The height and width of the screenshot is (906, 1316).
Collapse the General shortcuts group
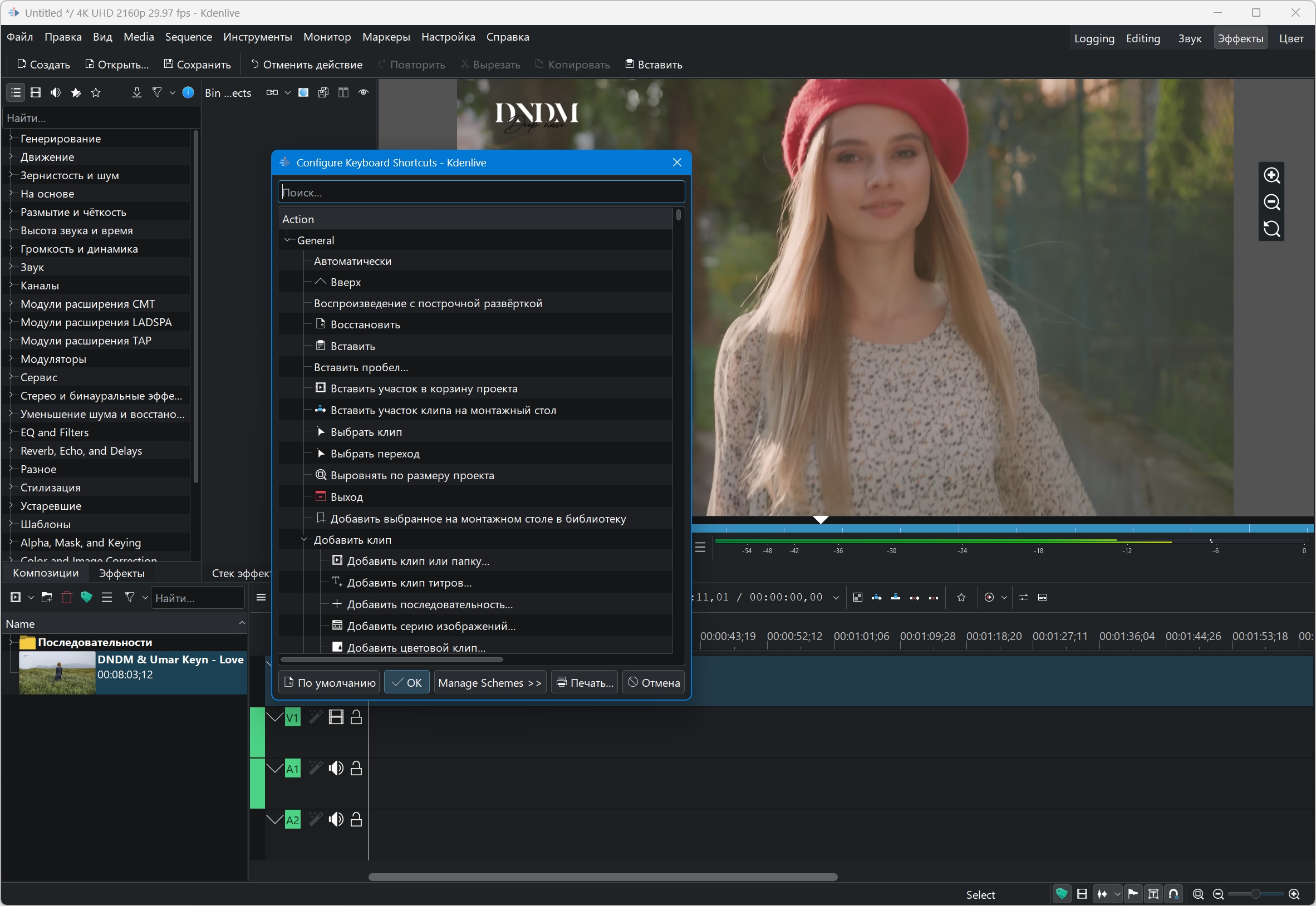pyautogui.click(x=288, y=240)
